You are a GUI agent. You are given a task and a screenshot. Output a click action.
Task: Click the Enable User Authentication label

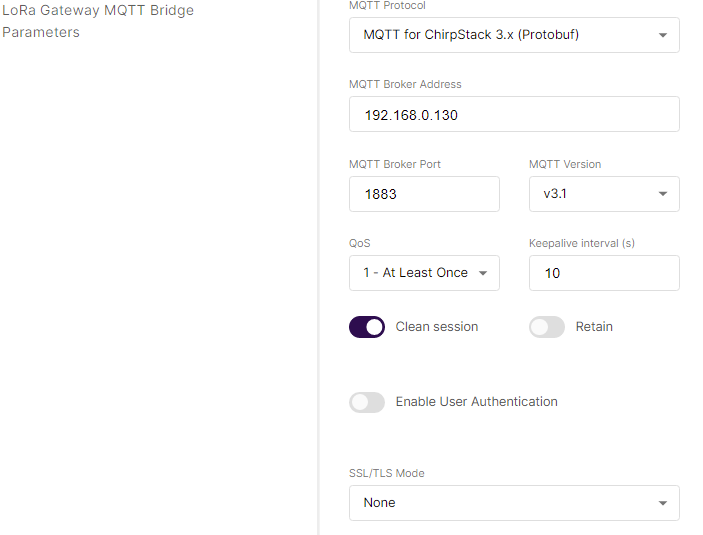tap(477, 402)
